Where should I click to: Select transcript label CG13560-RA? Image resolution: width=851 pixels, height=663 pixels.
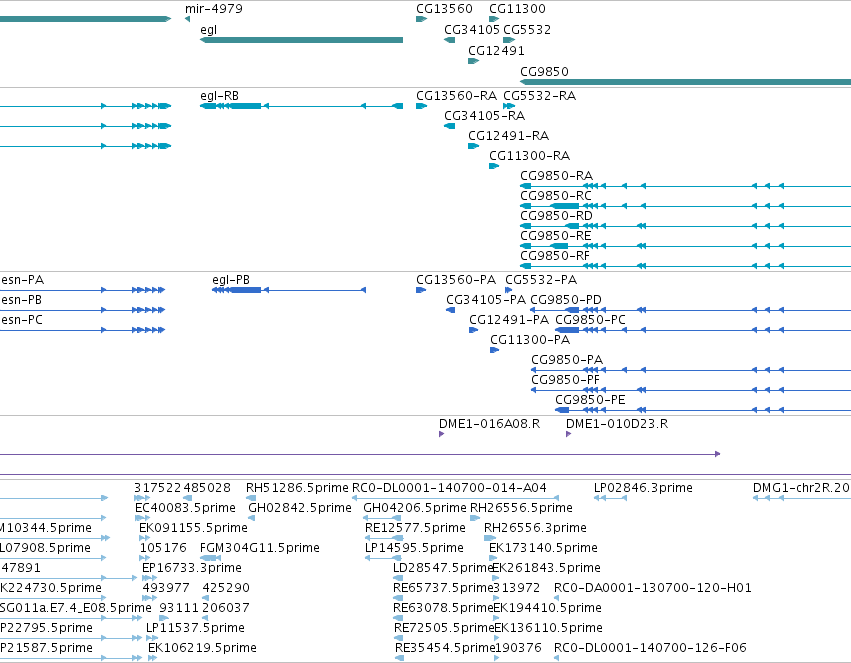[456, 96]
